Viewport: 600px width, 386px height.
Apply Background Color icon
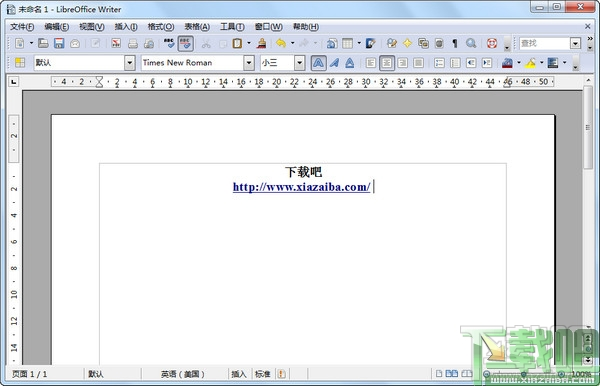(553, 63)
